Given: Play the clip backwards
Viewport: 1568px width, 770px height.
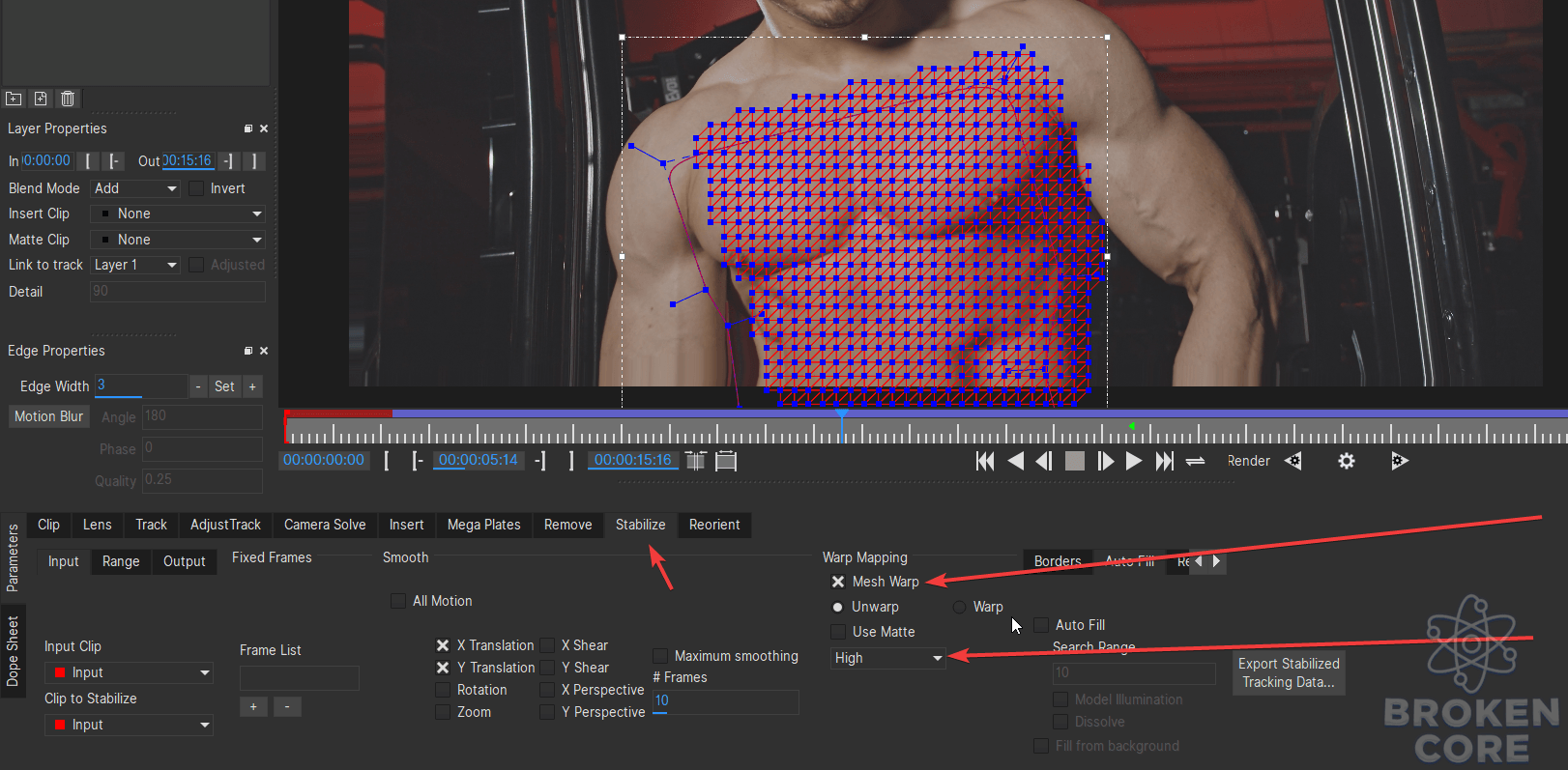Looking at the screenshot, I should point(1015,462).
